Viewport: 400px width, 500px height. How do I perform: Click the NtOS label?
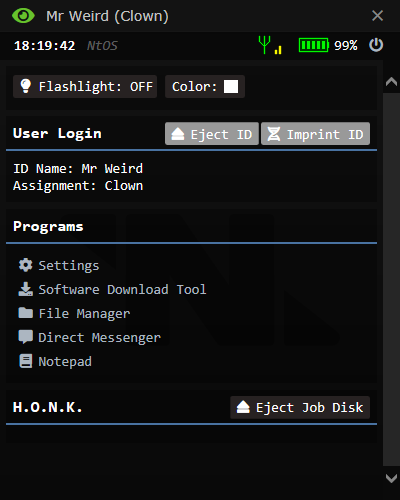pos(102,45)
